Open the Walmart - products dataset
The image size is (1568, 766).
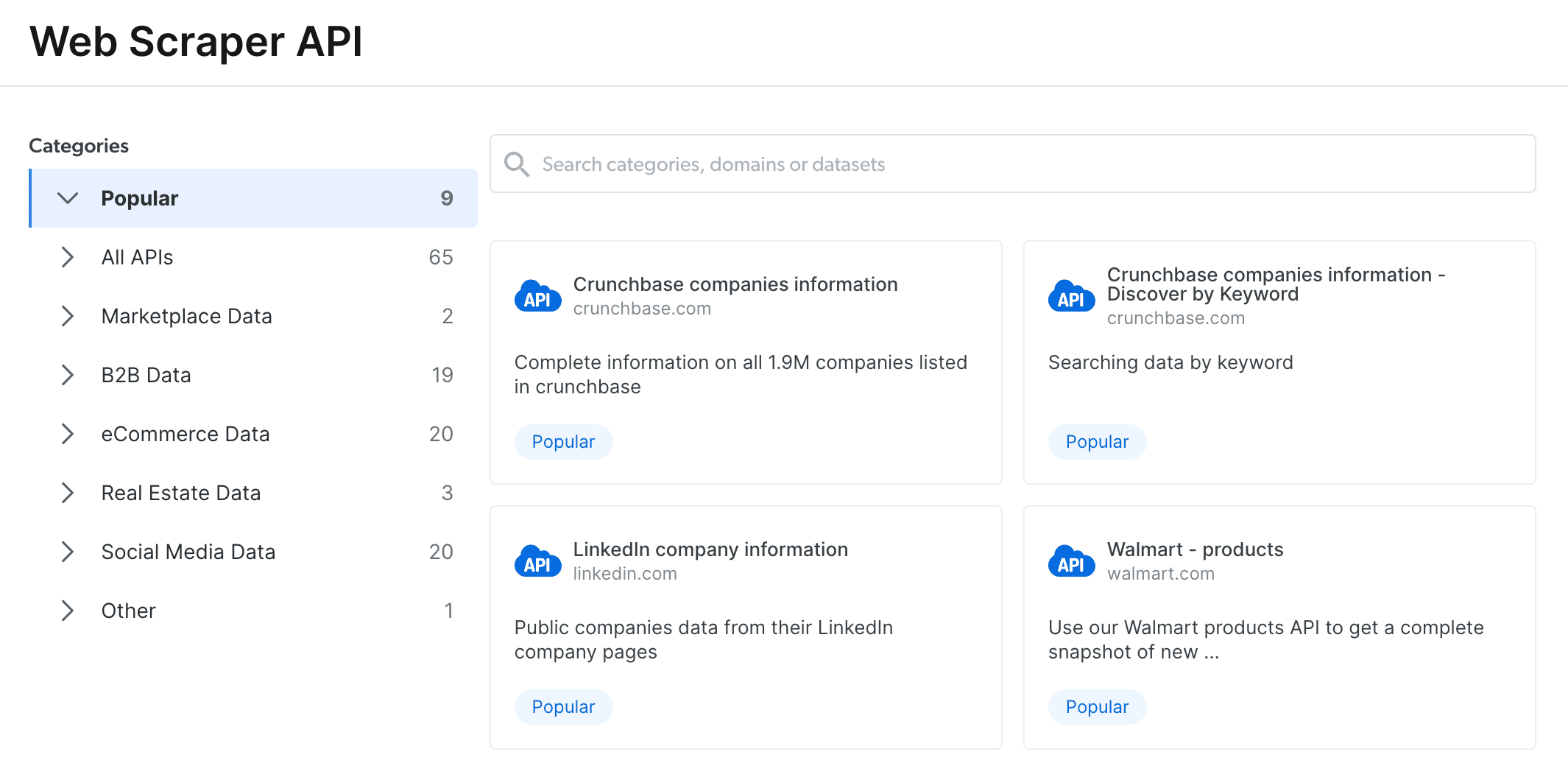coord(1195,549)
